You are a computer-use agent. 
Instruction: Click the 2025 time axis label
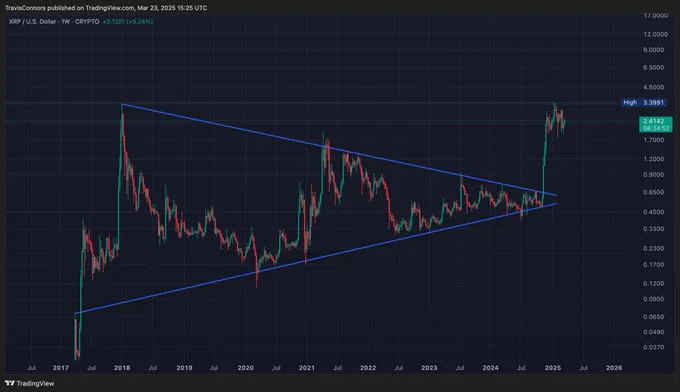tap(553, 368)
